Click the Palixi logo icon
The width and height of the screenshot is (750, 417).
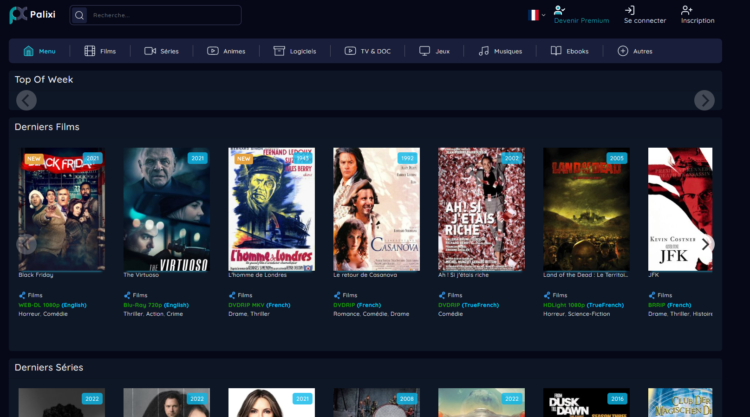coord(18,15)
